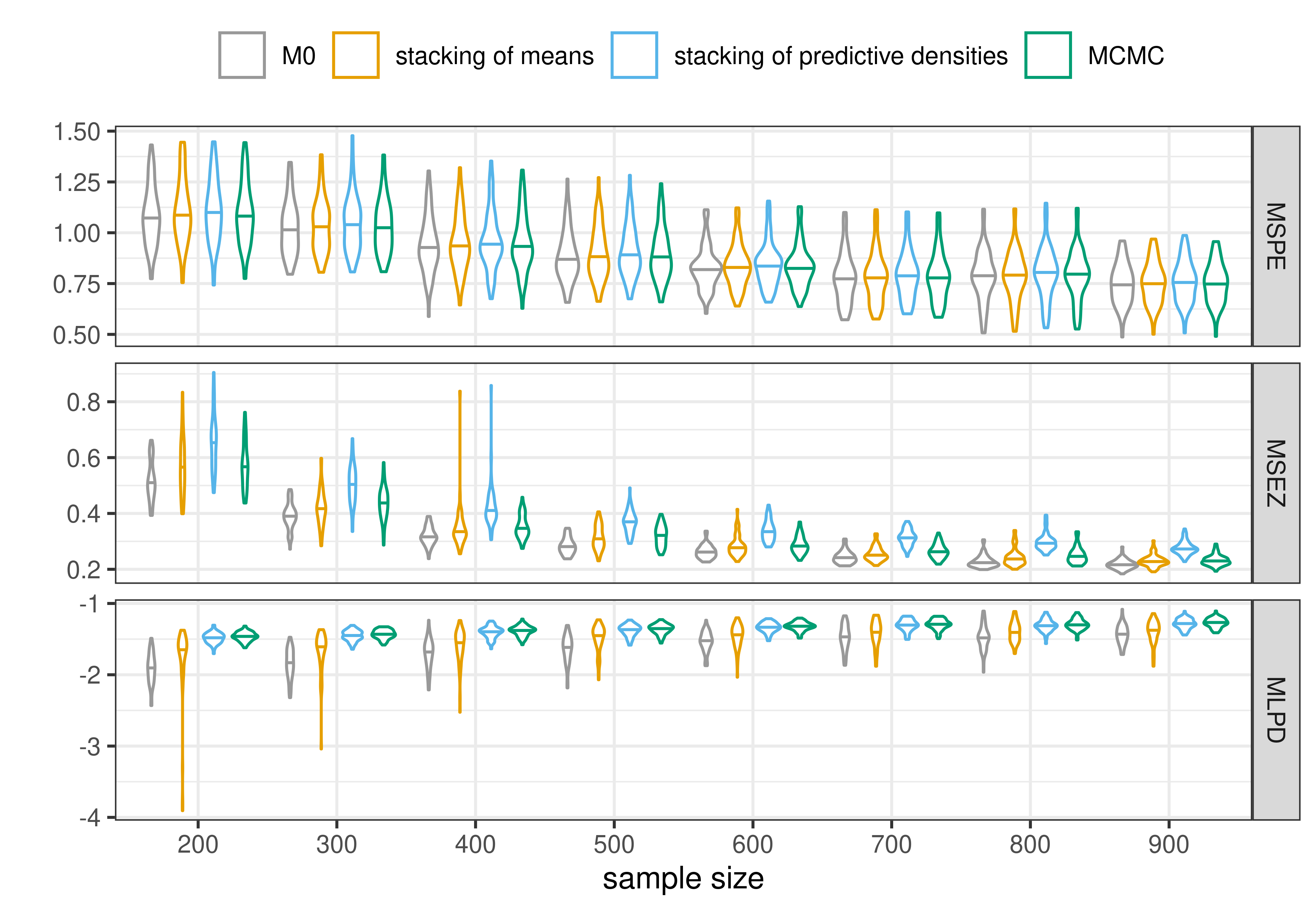Image resolution: width=1316 pixels, height=911 pixels.
Task: Click the x-axis tick label 500
Action: tap(614, 844)
